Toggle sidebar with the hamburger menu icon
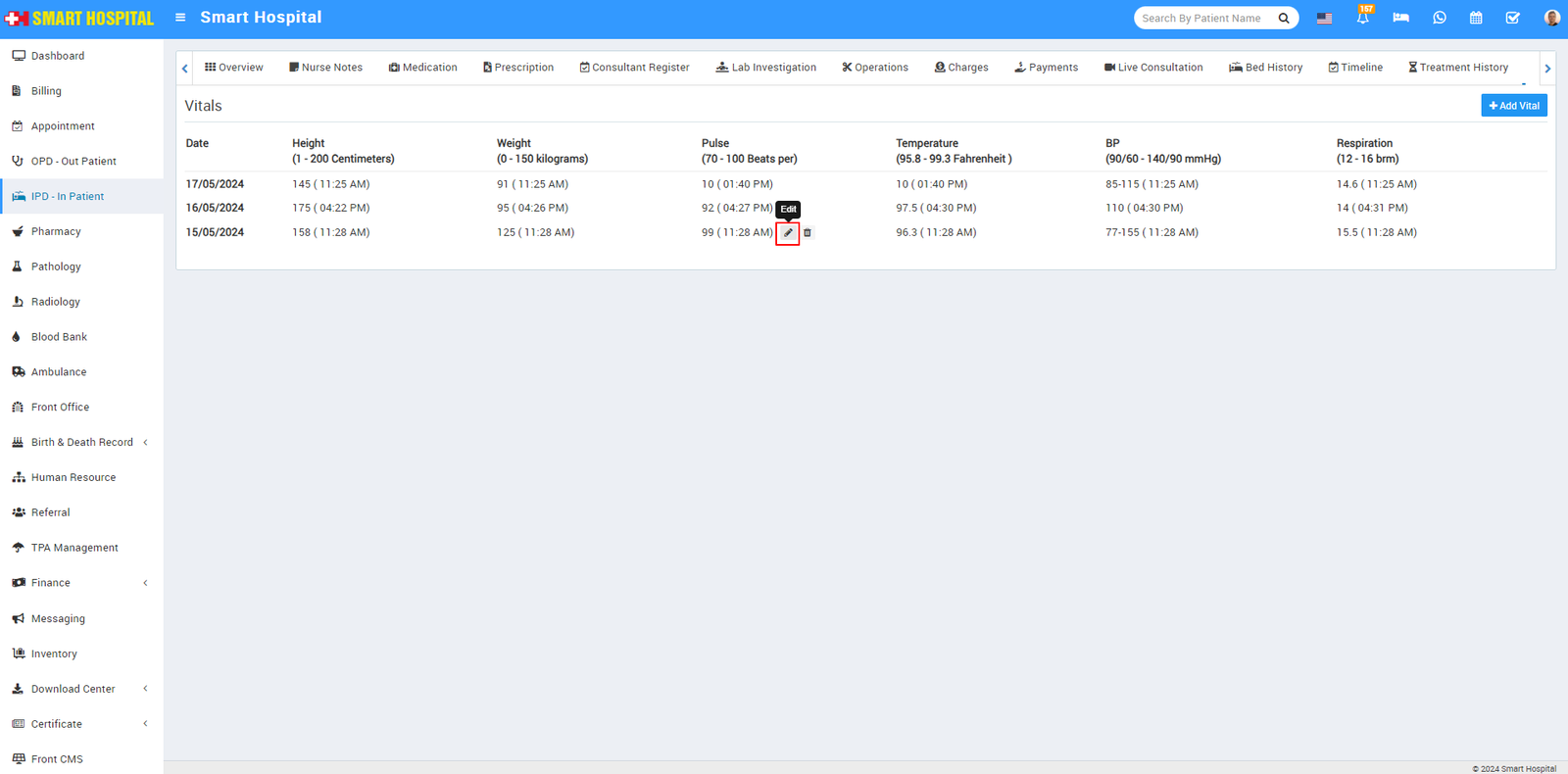This screenshot has height=774, width=1568. [x=180, y=18]
